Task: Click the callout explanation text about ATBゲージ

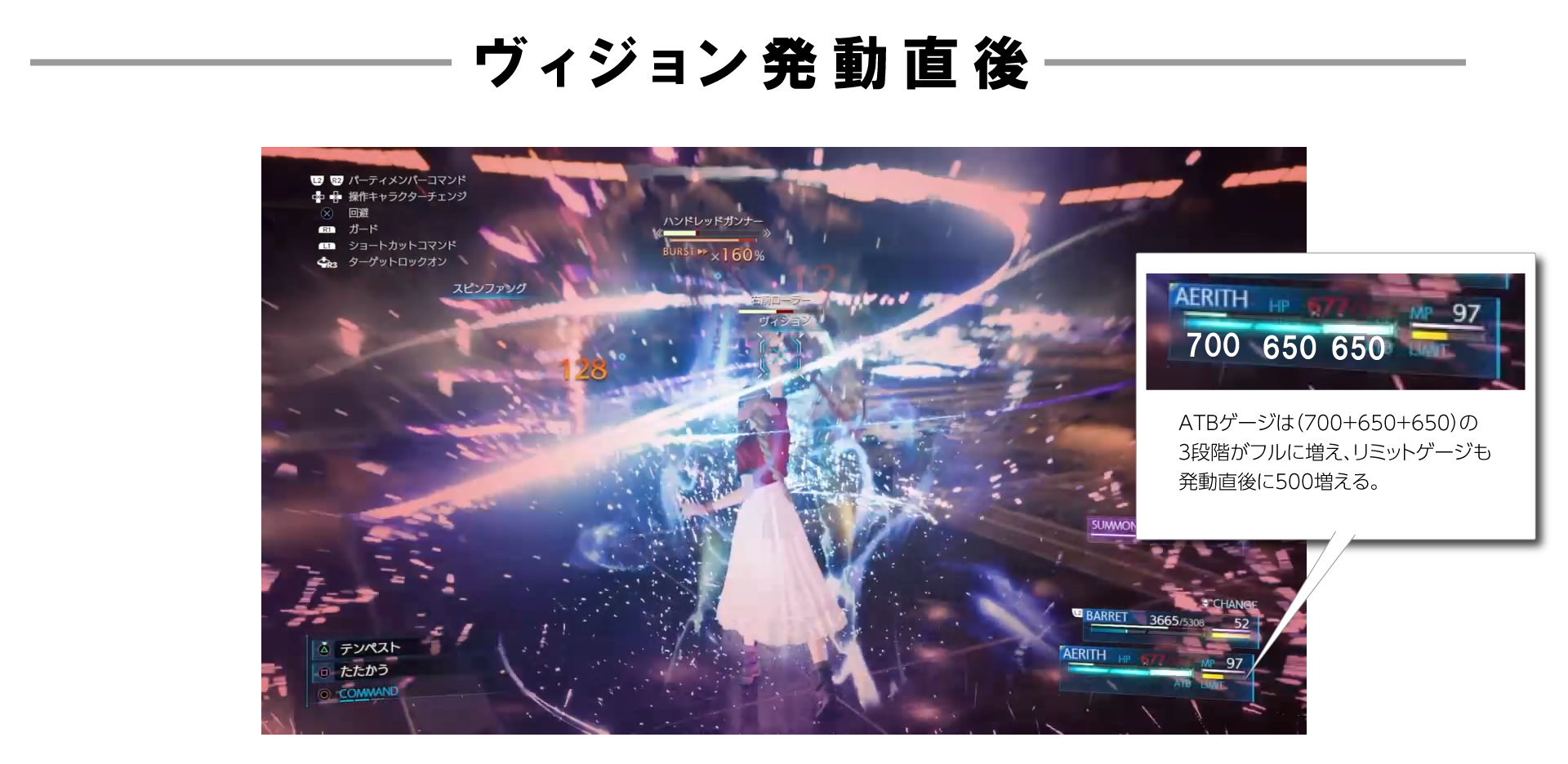Action: tap(1335, 452)
